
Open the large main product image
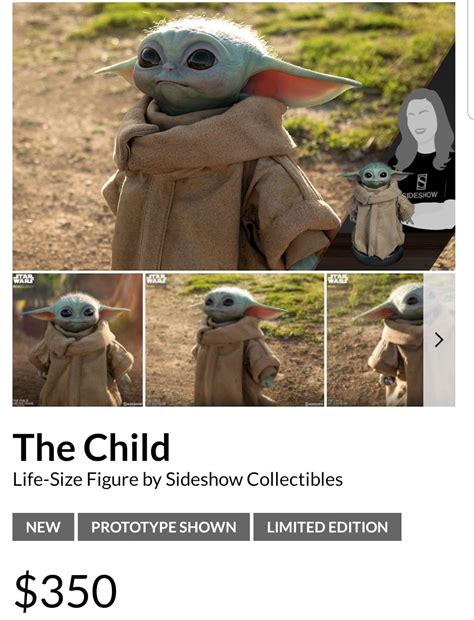point(234,136)
